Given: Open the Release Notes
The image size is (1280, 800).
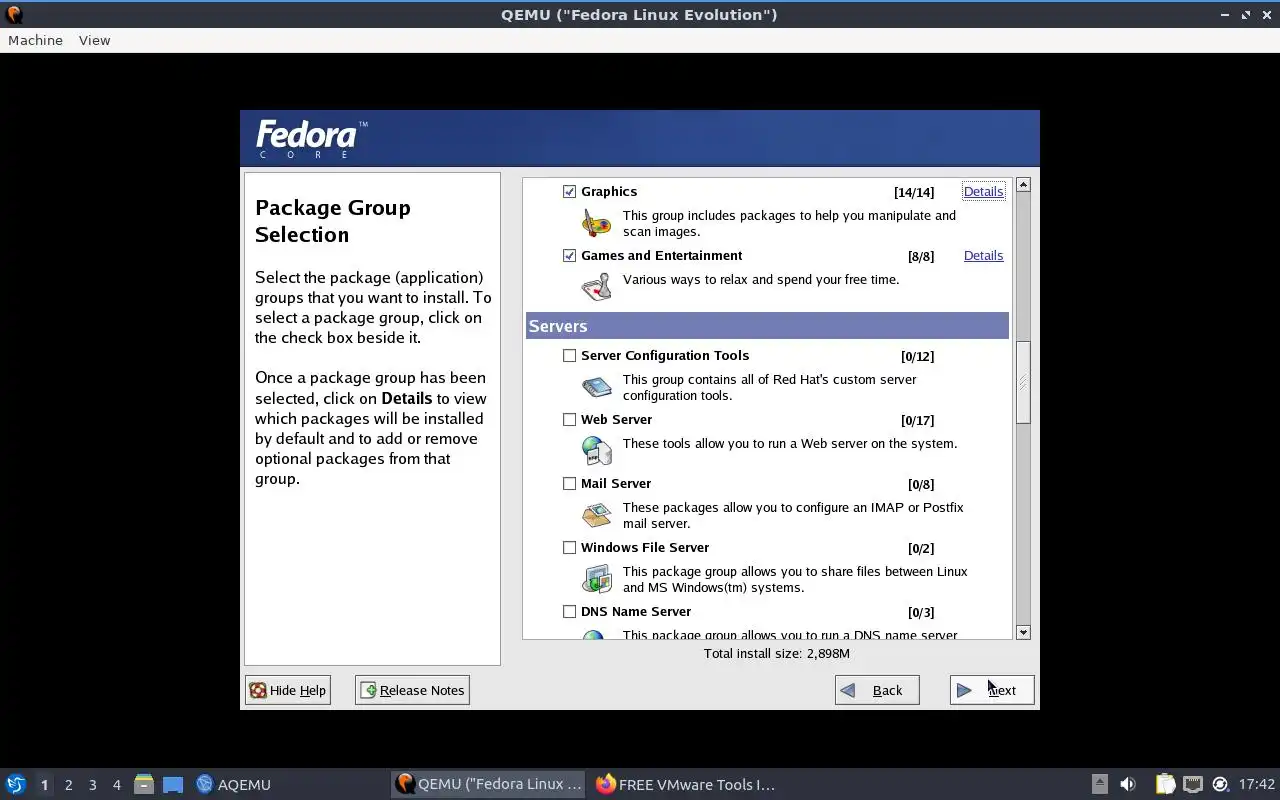Looking at the screenshot, I should click(412, 690).
